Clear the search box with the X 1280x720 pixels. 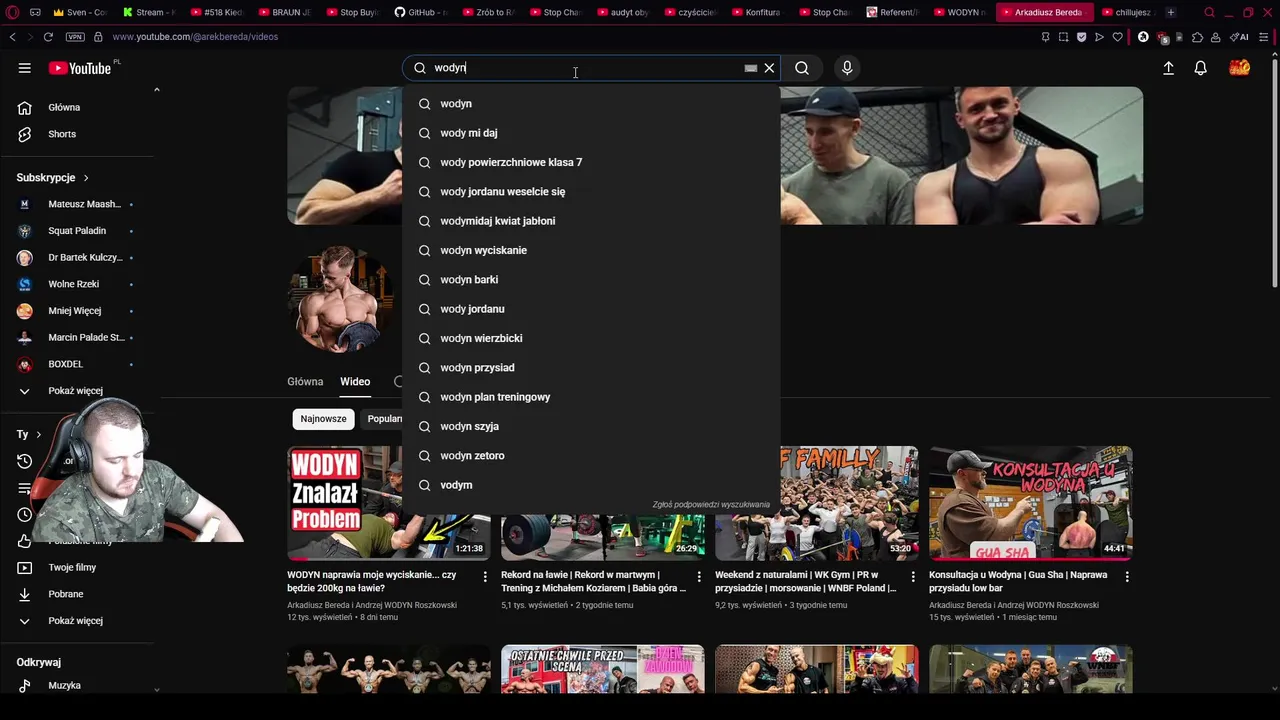point(769,68)
